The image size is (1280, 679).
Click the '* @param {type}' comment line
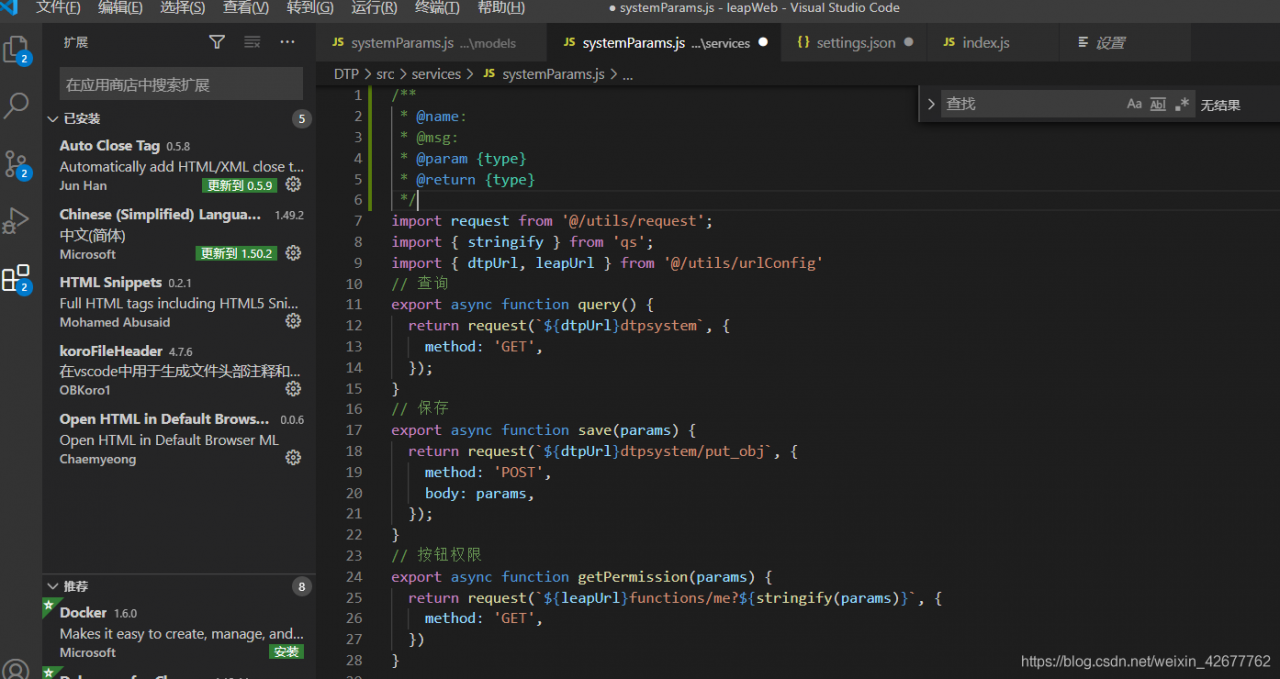tap(463, 158)
